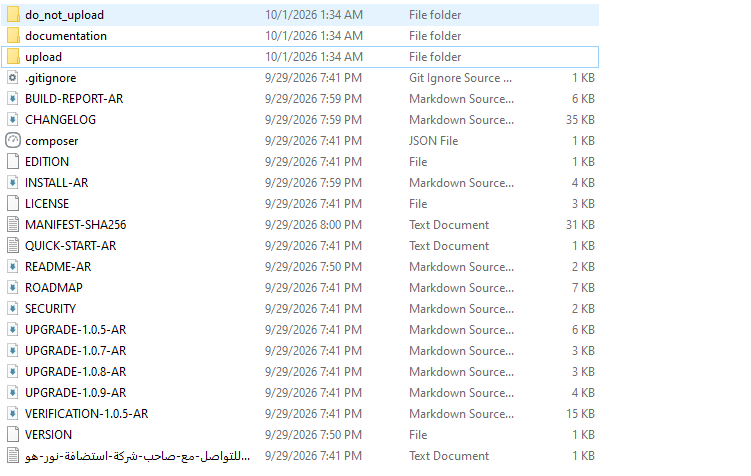Viewport: 751px width, 476px height.
Task: Click the .gitignore gear file icon
Action: tap(13, 78)
